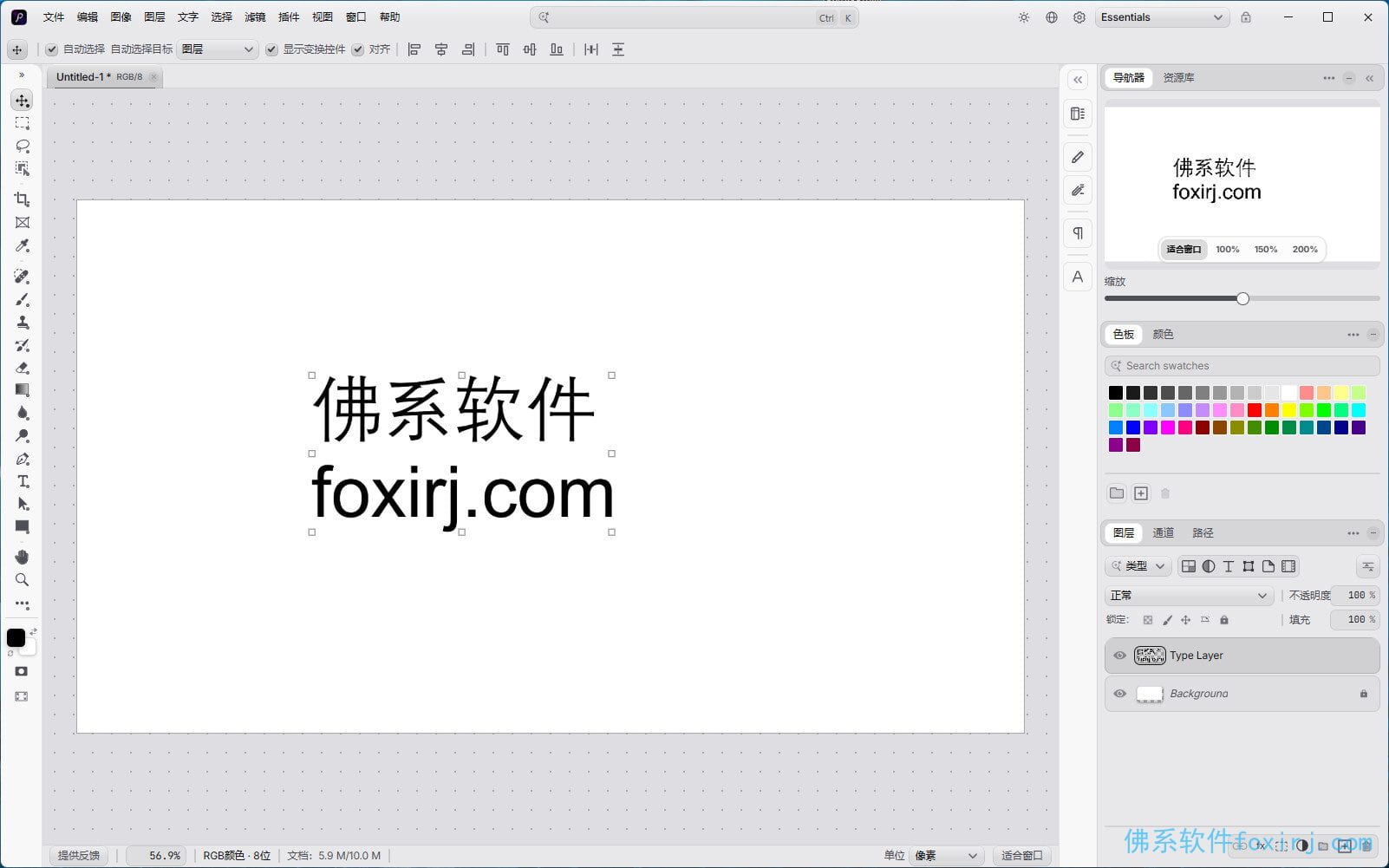The height and width of the screenshot is (868, 1389).
Task: Open the navigator panel options menu
Action: [1329, 78]
